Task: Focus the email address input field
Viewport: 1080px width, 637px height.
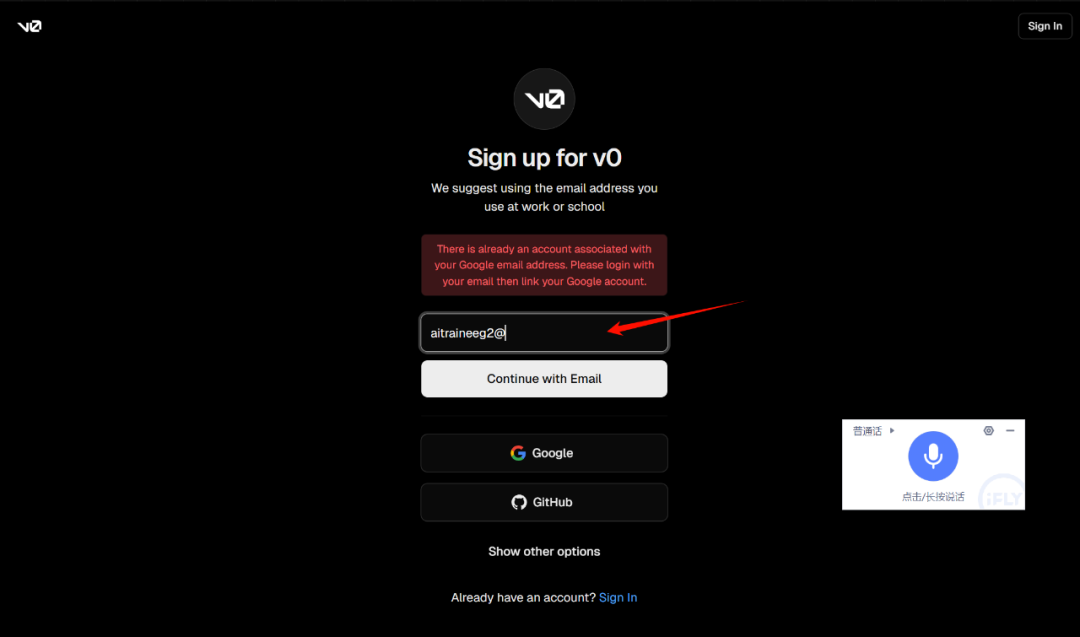Action: pyautogui.click(x=544, y=333)
